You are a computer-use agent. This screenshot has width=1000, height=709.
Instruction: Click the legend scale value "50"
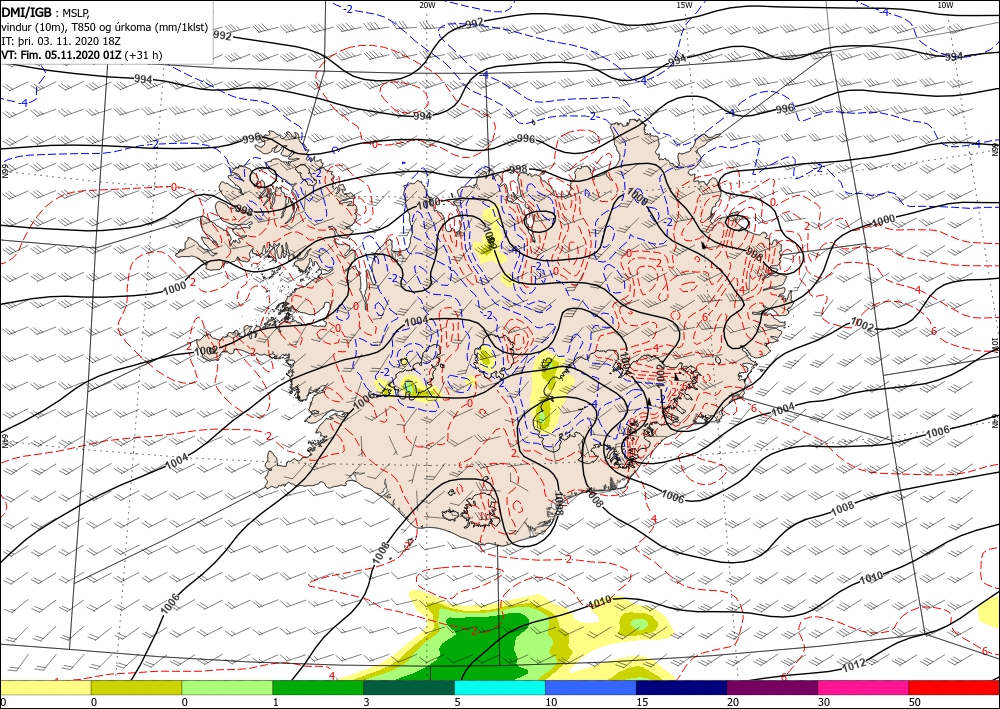tap(915, 702)
